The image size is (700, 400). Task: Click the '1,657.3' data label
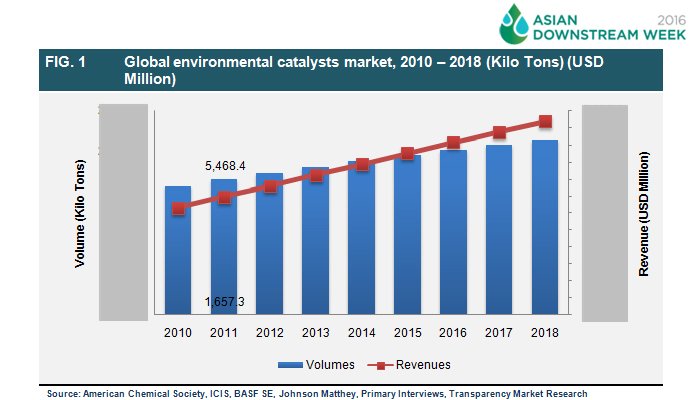[x=224, y=302]
